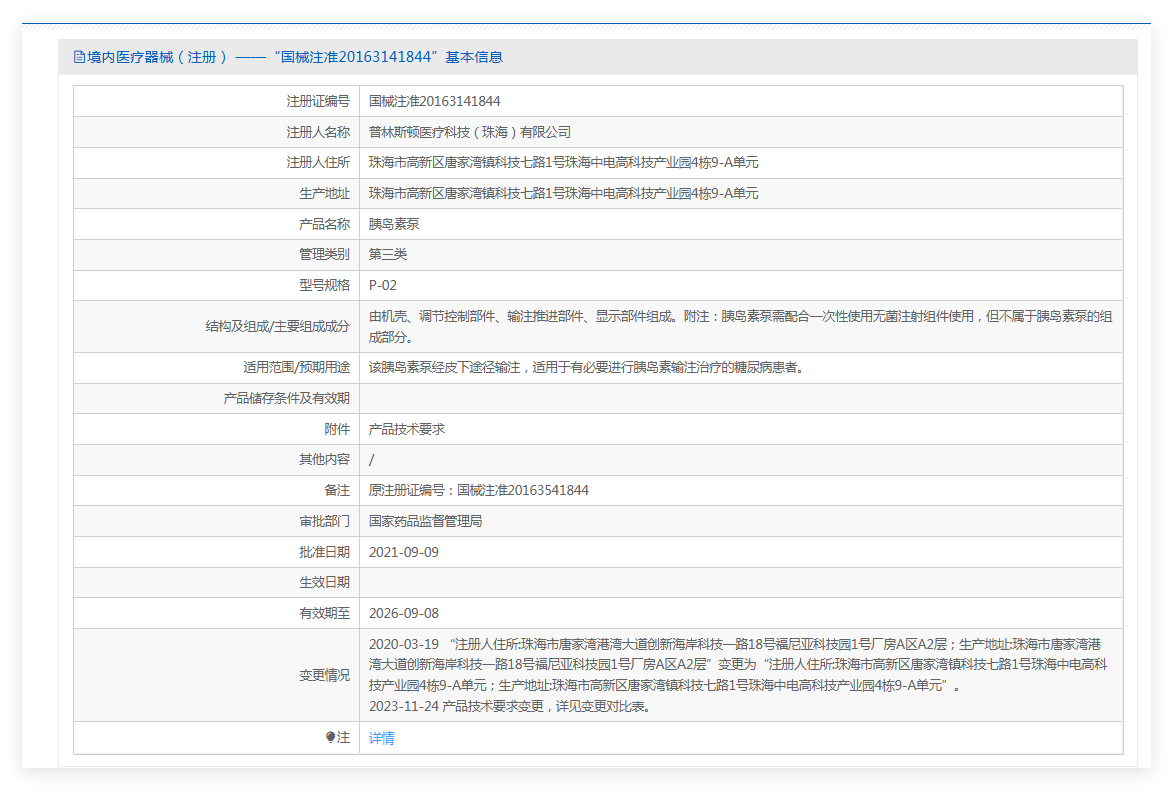Click the 结构及组成 description text

click(740, 326)
